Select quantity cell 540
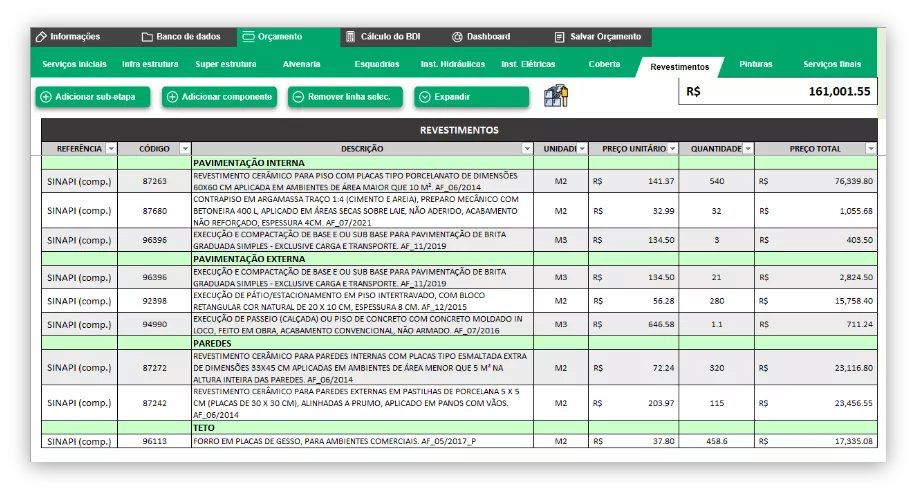Image resolution: width=916 pixels, height=495 pixels. [716, 181]
